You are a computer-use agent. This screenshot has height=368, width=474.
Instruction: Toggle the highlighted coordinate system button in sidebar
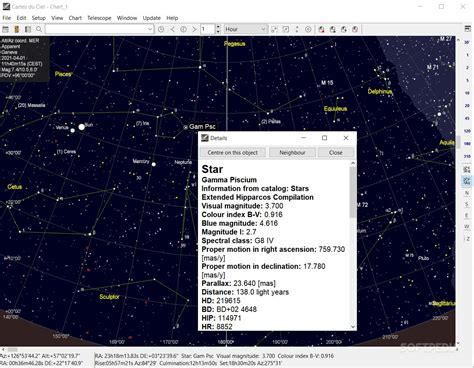click(x=467, y=181)
